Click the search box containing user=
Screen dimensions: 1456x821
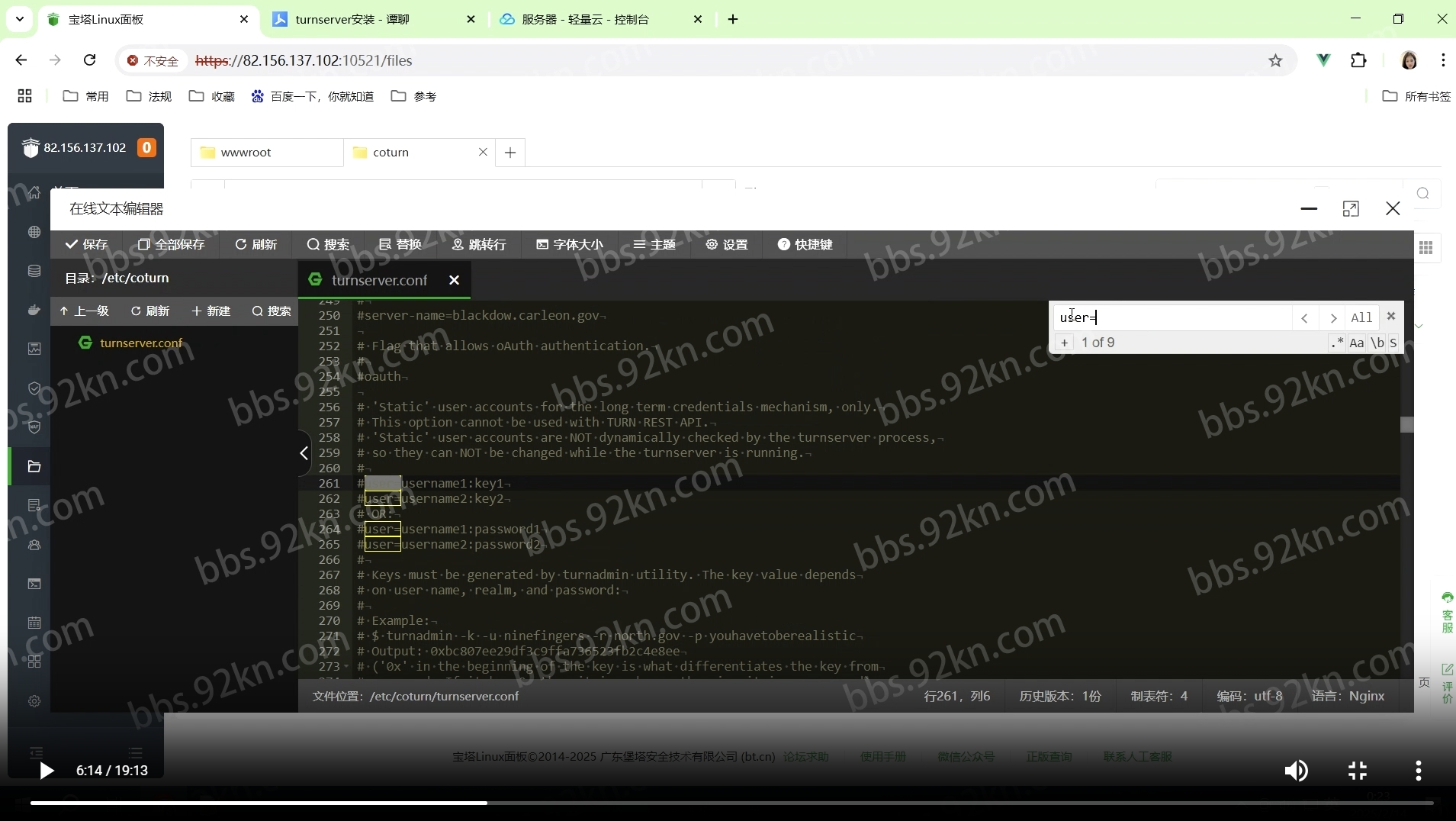[x=1172, y=317]
